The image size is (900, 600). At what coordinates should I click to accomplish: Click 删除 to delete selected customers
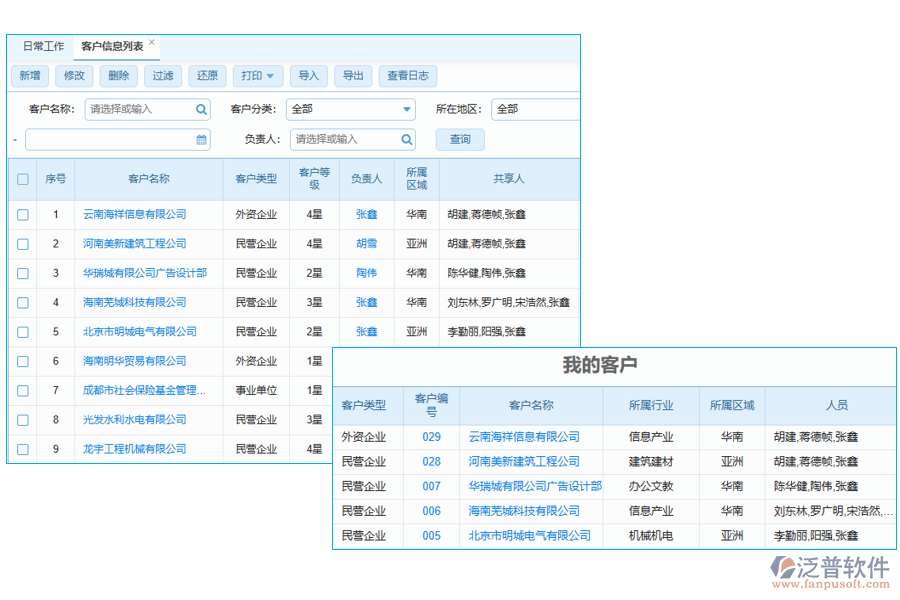(x=118, y=75)
